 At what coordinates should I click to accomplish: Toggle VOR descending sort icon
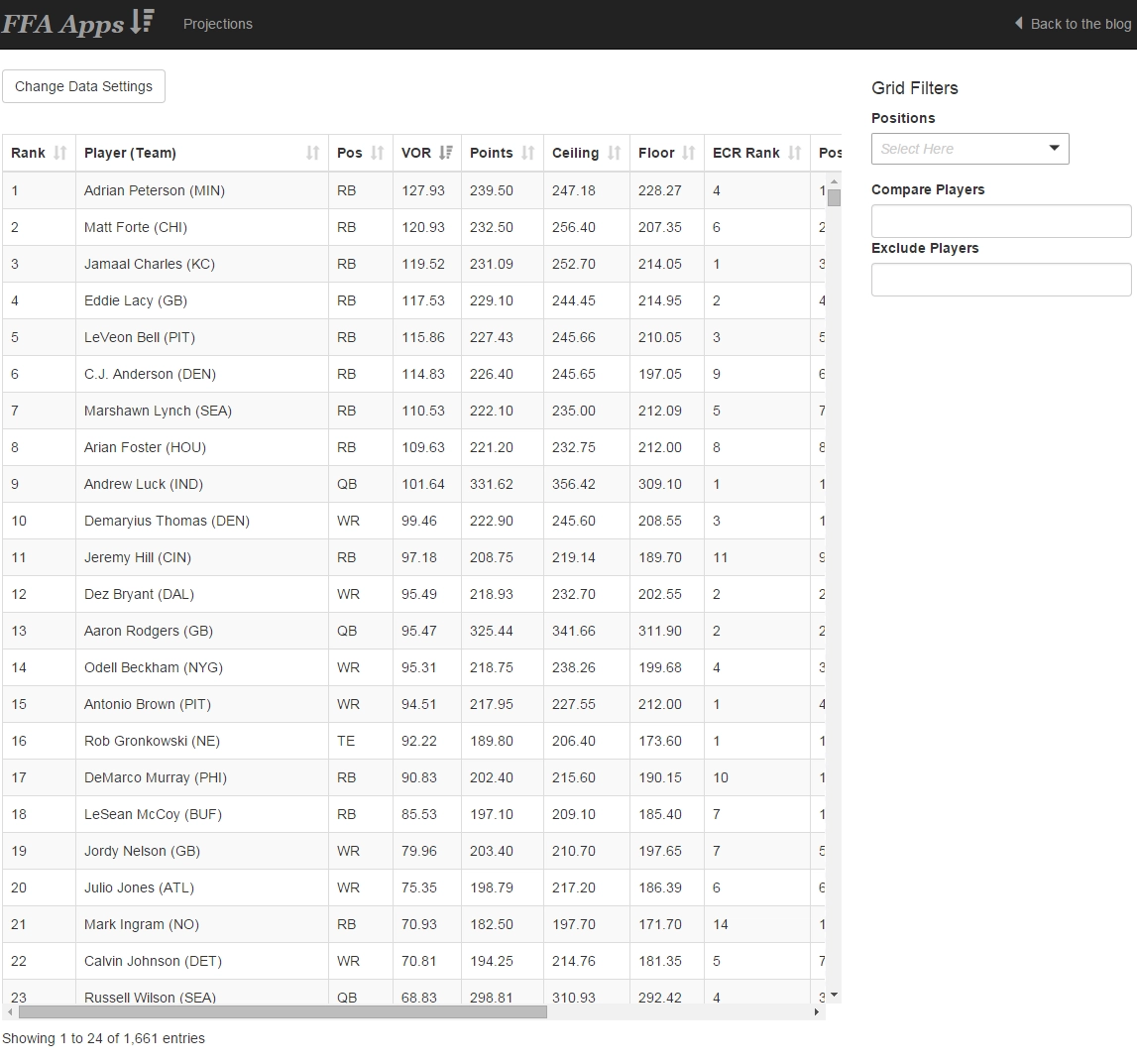(445, 153)
